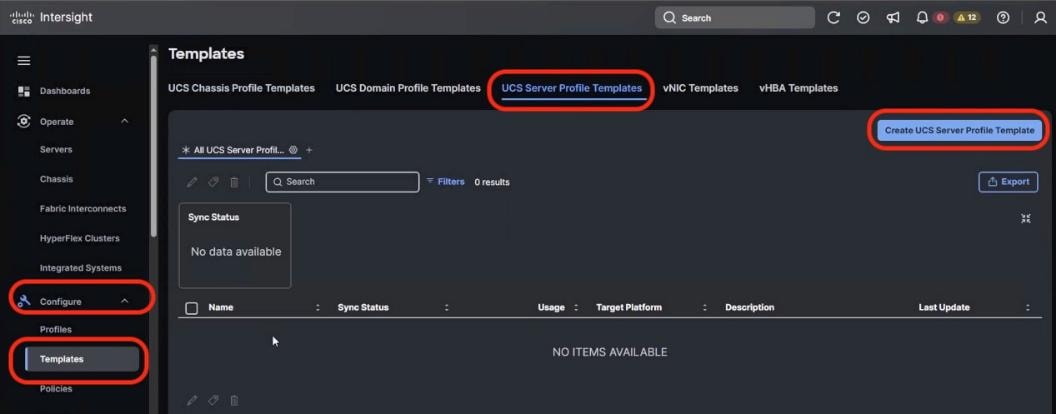1056x414 pixels.
Task: Open the help question mark icon
Action: pos(1003,18)
